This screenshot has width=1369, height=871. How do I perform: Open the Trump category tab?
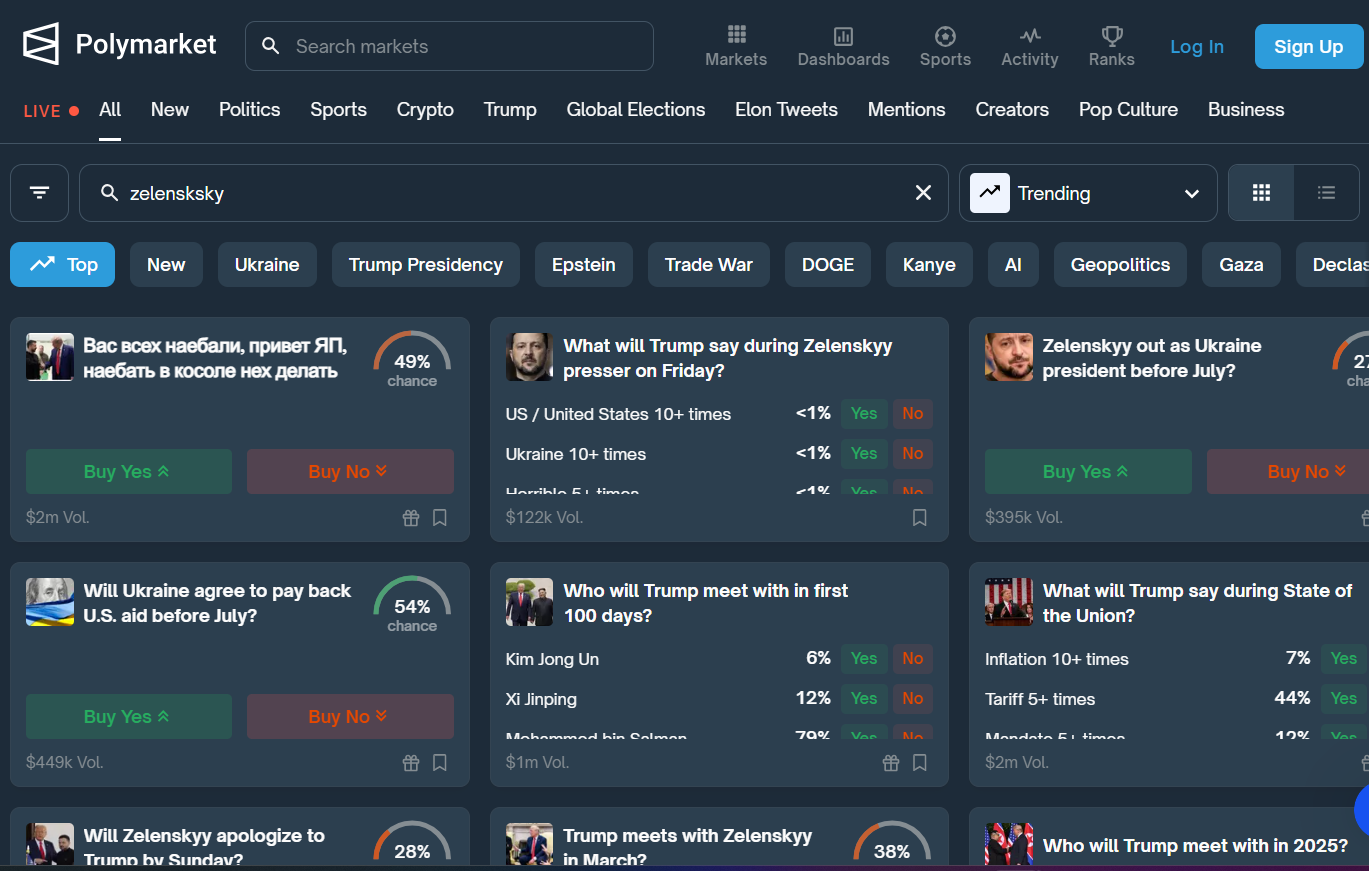(510, 110)
